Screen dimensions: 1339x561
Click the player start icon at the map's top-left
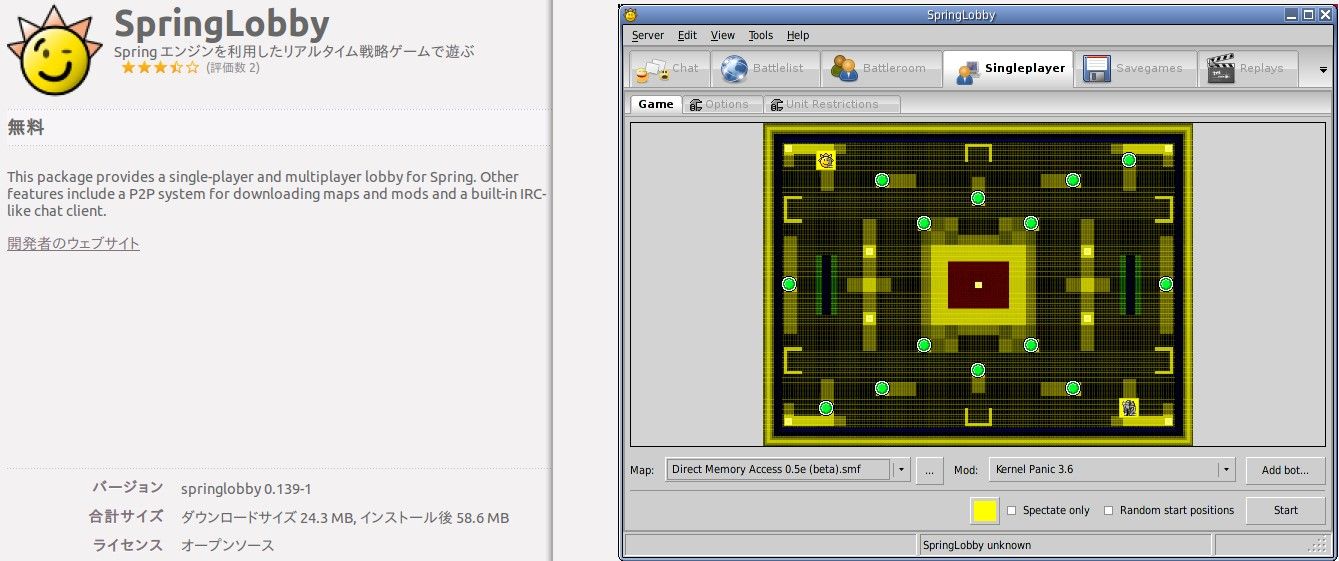[826, 160]
